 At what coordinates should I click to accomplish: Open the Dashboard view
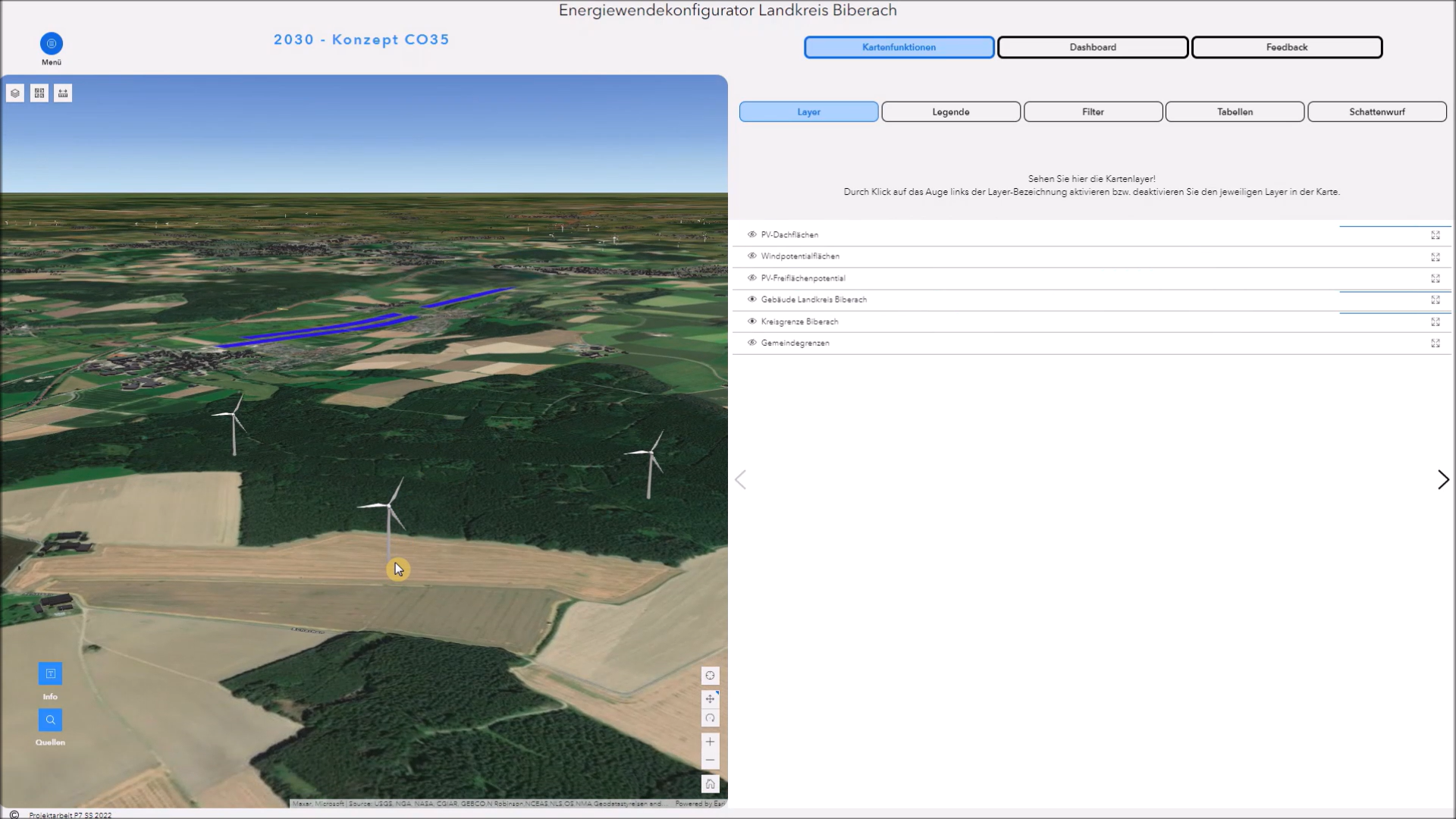coord(1092,47)
